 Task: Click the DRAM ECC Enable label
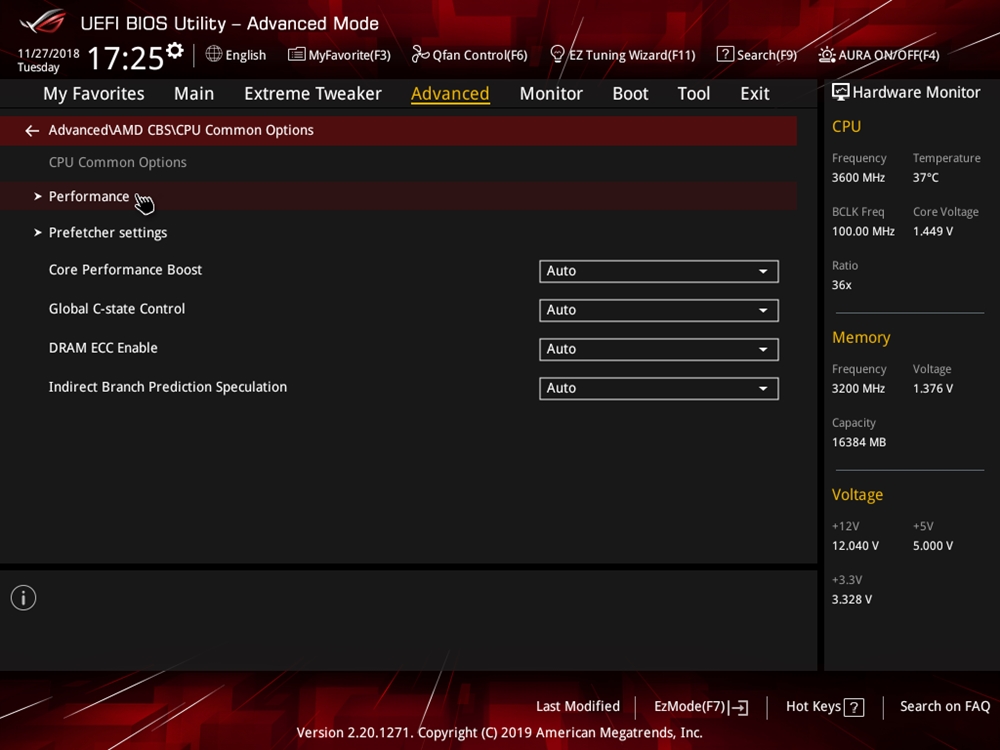103,348
